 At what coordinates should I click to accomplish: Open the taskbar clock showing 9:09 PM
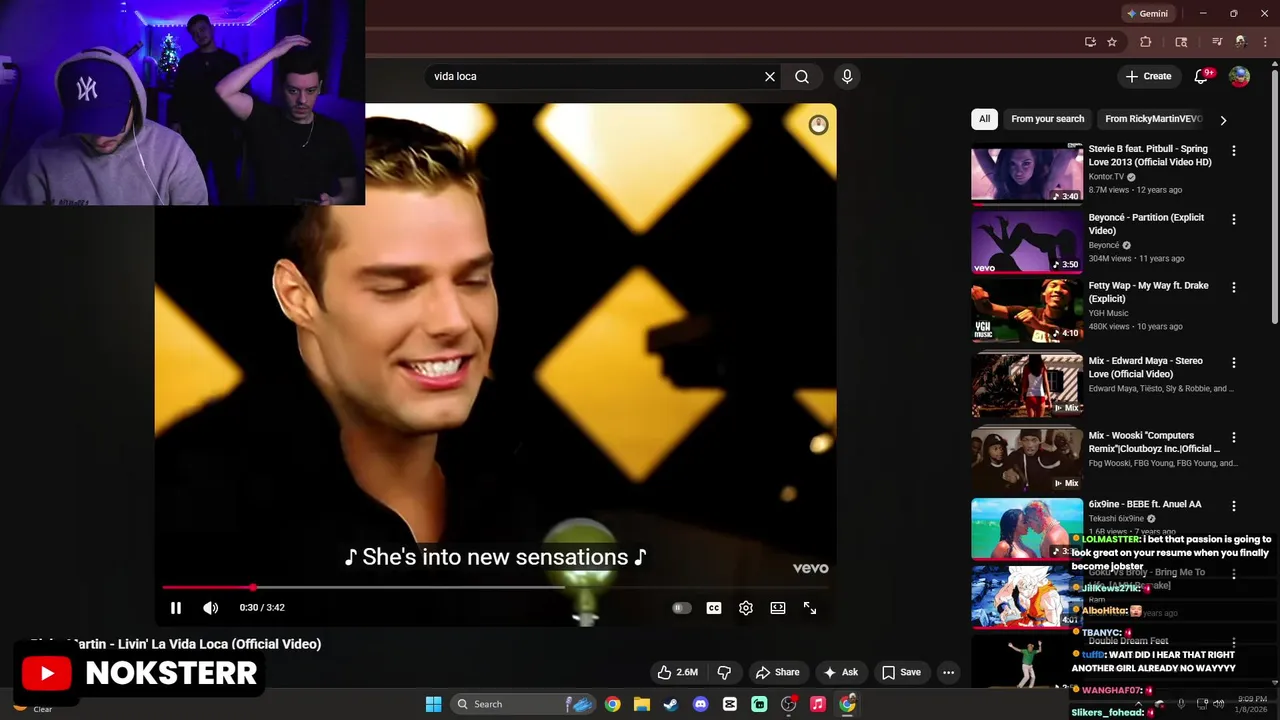point(1252,704)
